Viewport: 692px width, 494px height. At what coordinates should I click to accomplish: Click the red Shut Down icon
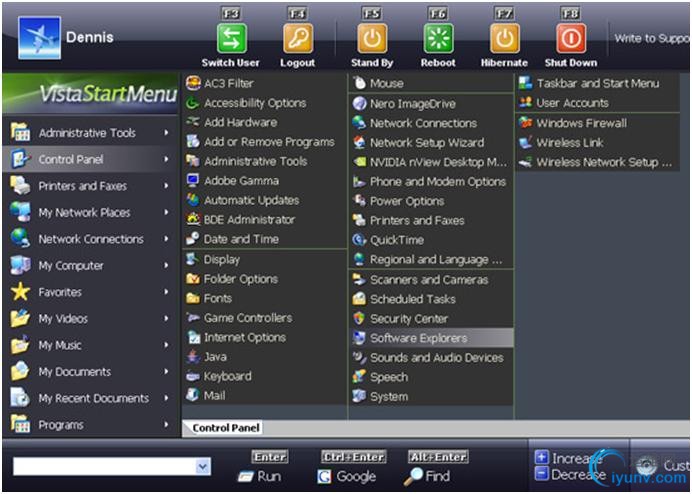pyautogui.click(x=571, y=38)
